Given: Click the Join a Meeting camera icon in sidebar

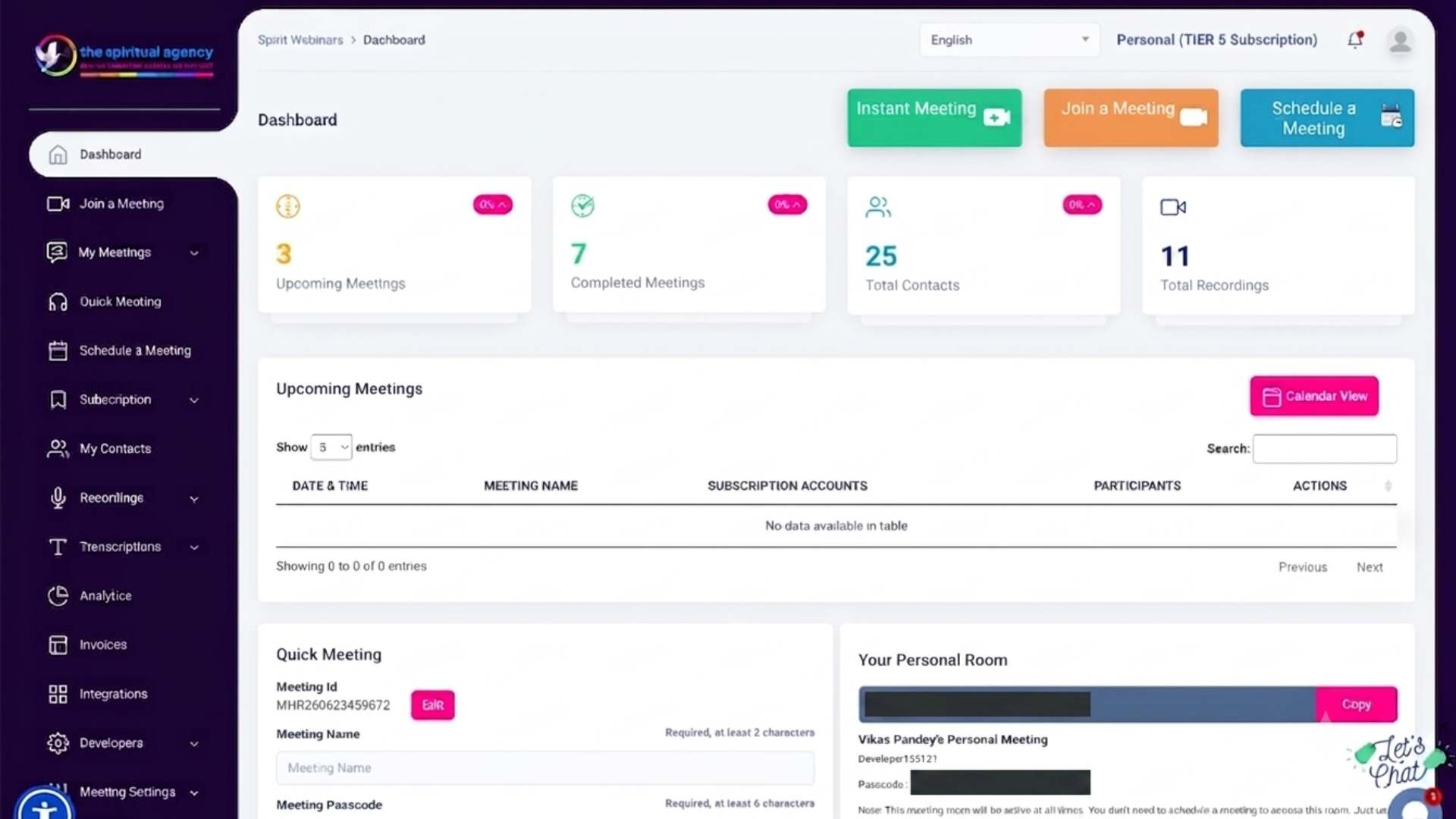Looking at the screenshot, I should pos(58,204).
